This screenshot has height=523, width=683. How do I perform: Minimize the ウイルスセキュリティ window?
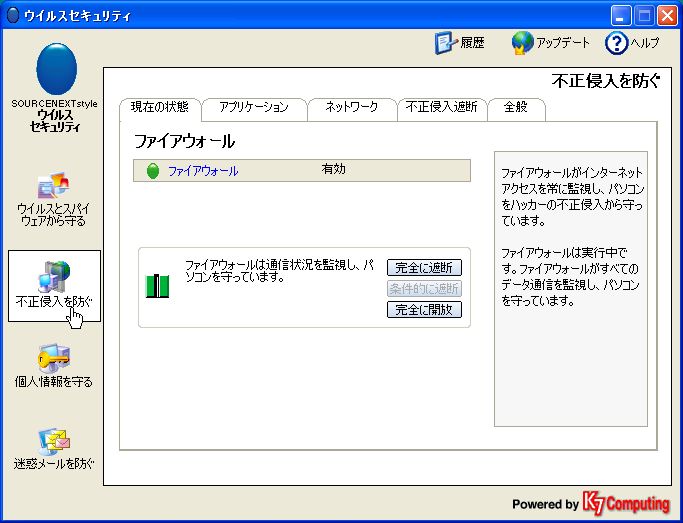pos(621,16)
